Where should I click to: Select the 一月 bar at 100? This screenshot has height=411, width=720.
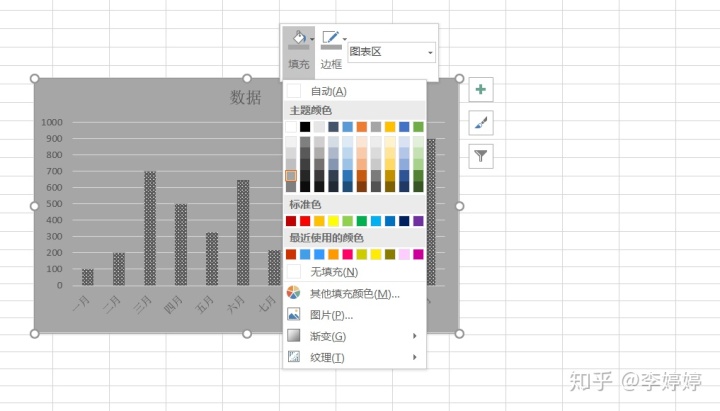tap(88, 277)
